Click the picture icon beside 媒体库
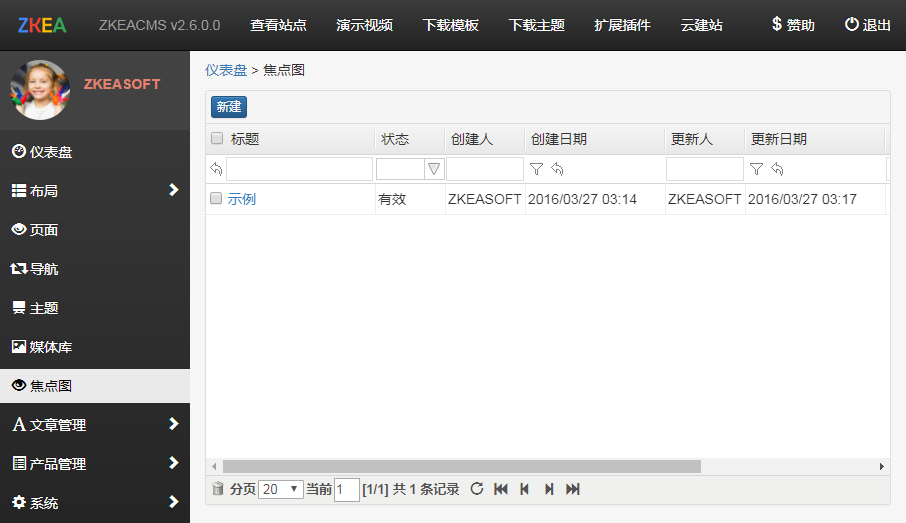Viewport: 906px width, 523px height. click(x=19, y=347)
